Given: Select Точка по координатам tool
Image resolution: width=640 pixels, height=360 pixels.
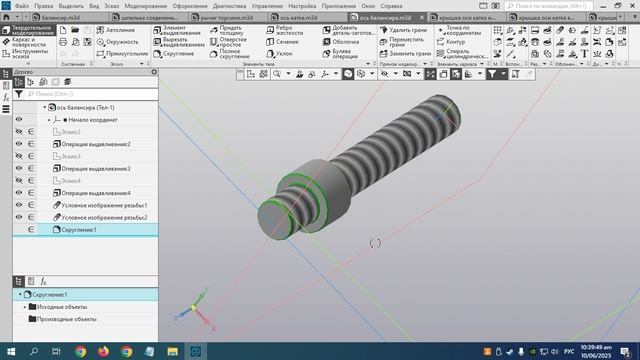Looking at the screenshot, I should (x=460, y=30).
